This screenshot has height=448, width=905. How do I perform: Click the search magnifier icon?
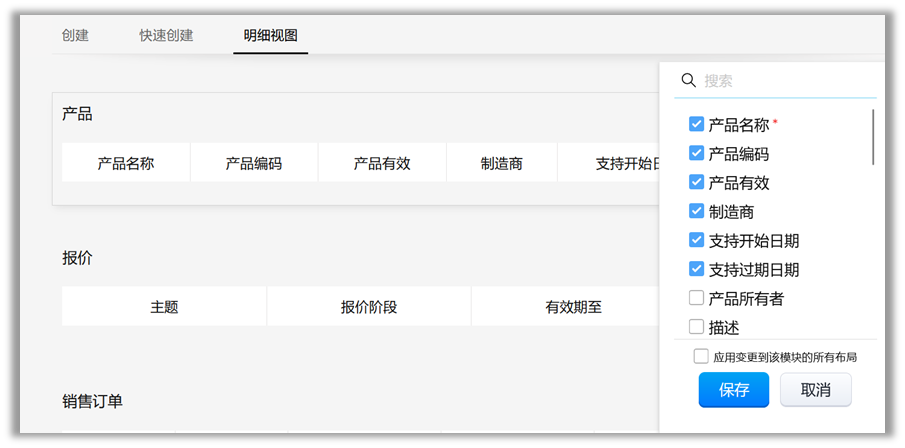(688, 80)
